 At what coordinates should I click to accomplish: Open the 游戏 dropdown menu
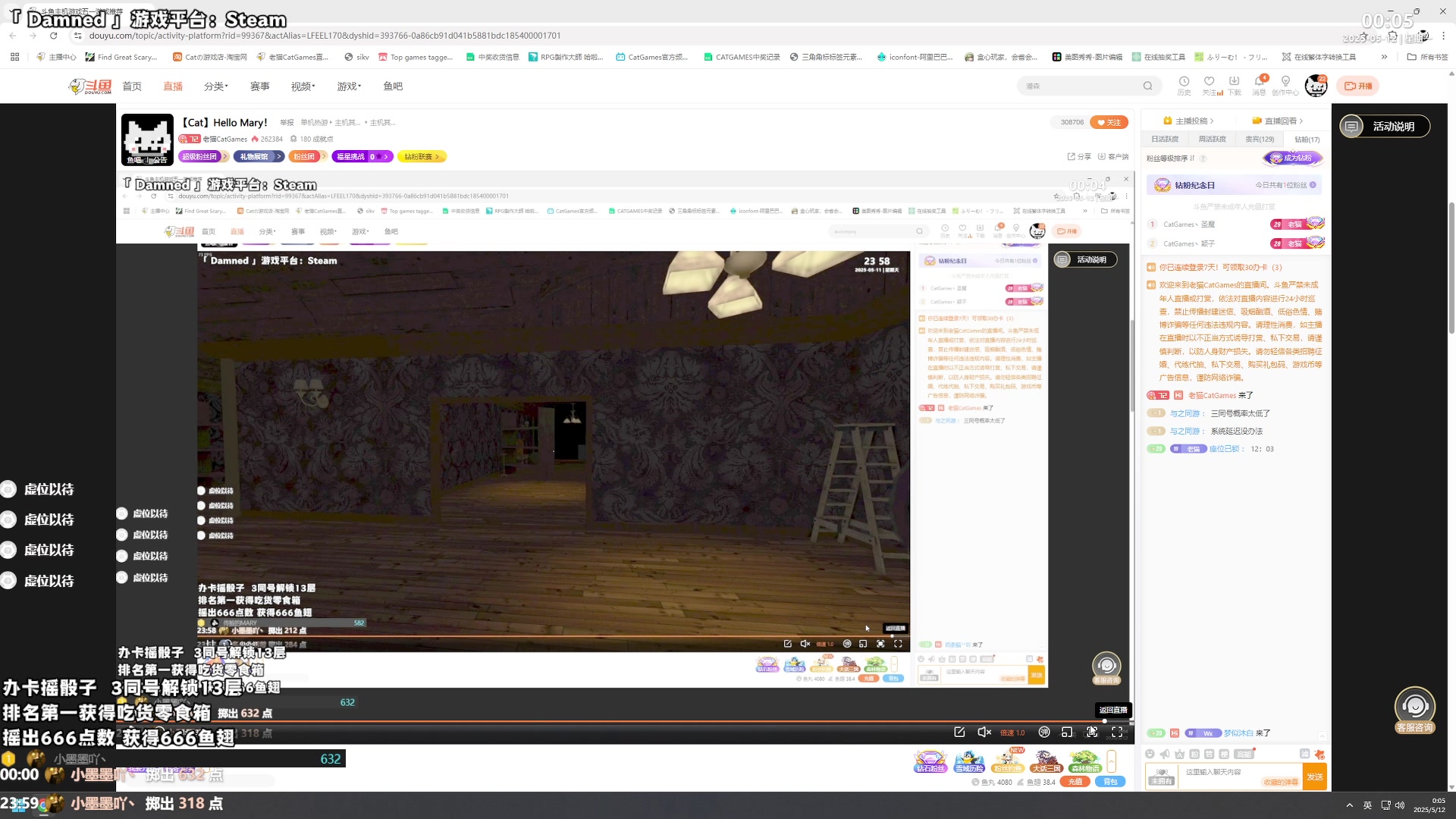[349, 86]
